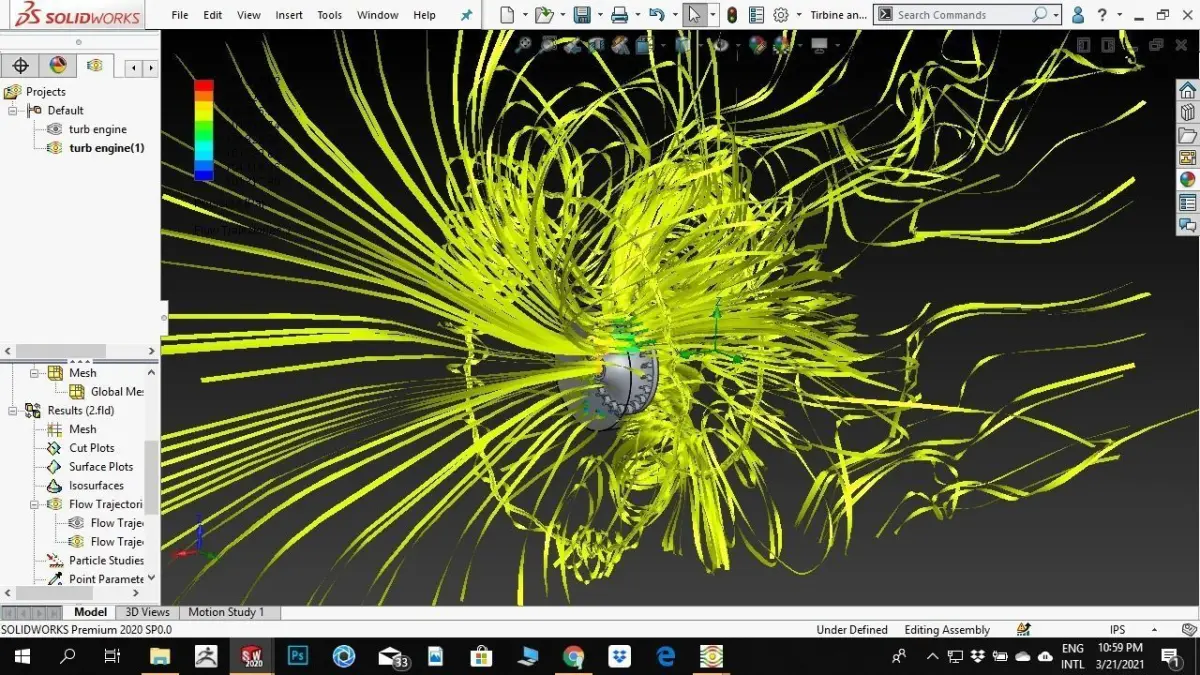
Task: Open the Window menu
Action: [378, 15]
